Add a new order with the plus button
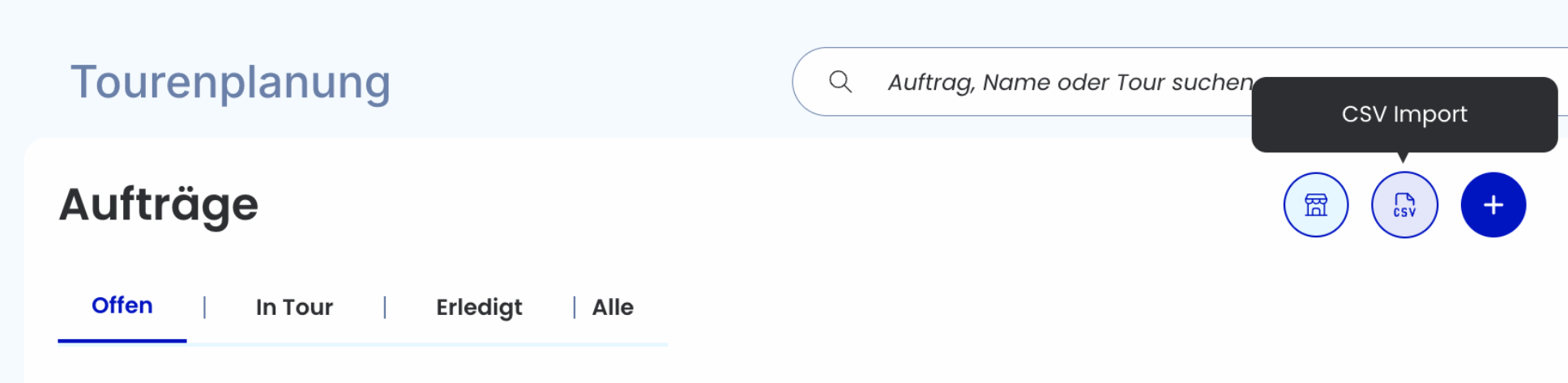Screen dimensions: 1568x383 coord(1493,205)
